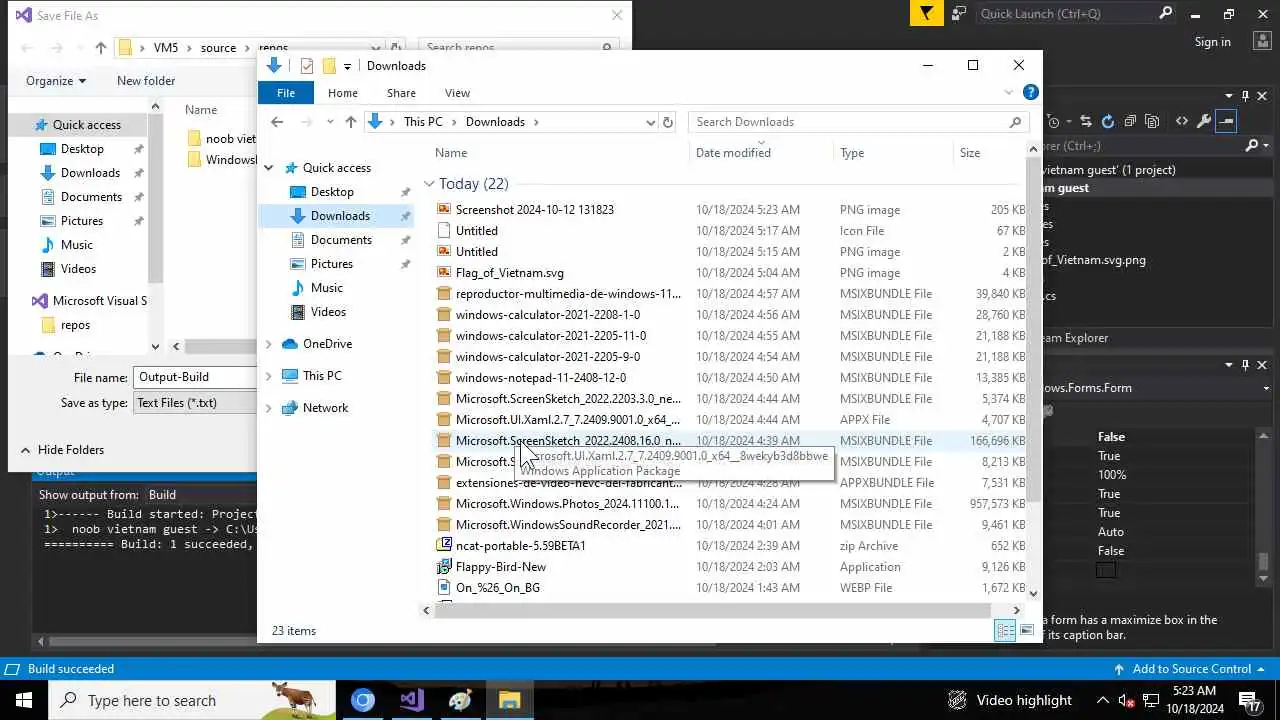Go back in the Downloads Explorer window
1280x720 pixels.
[277, 122]
